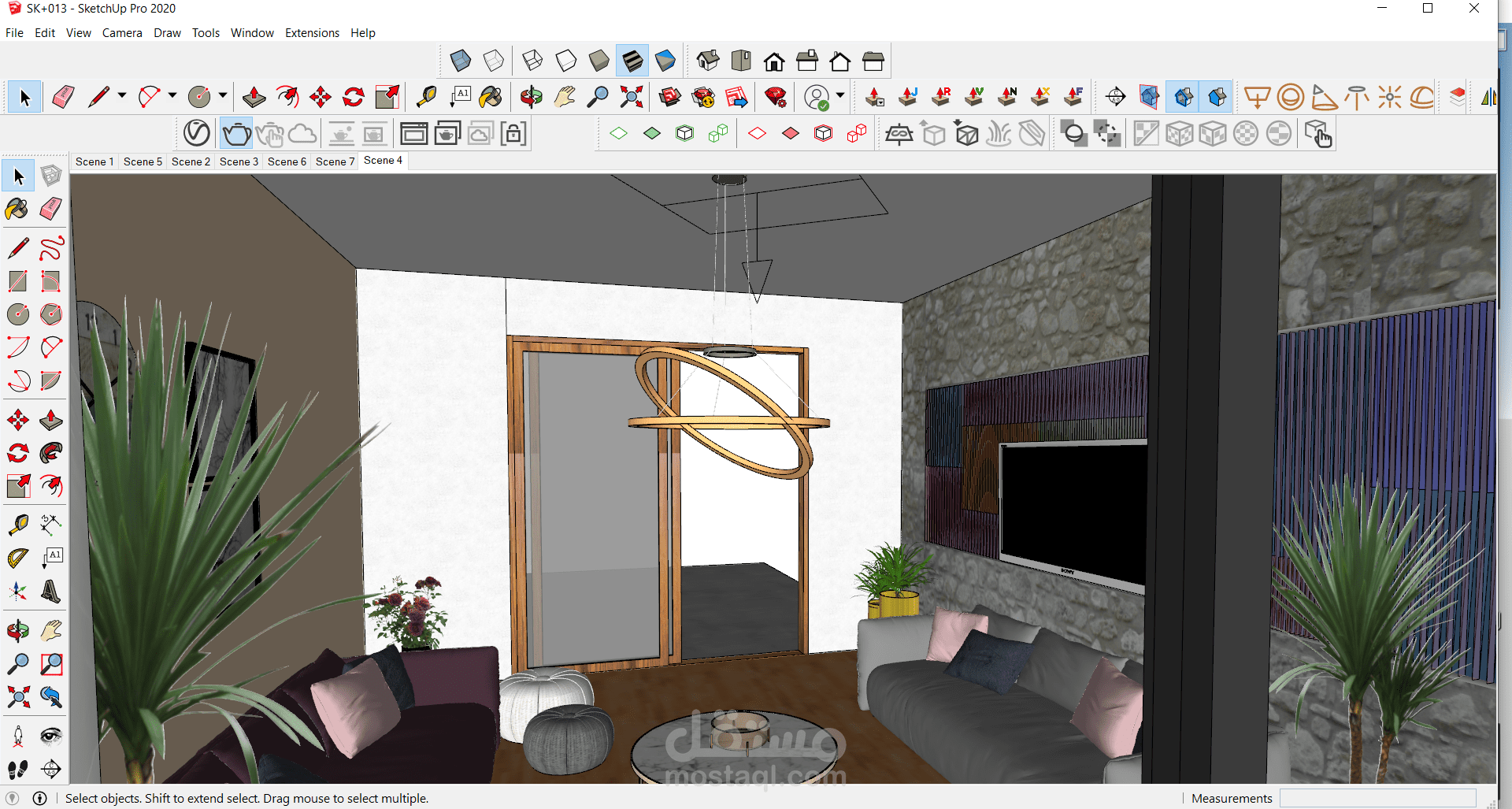Open the user account dropdown arrow
The image size is (1512, 809).
840,96
